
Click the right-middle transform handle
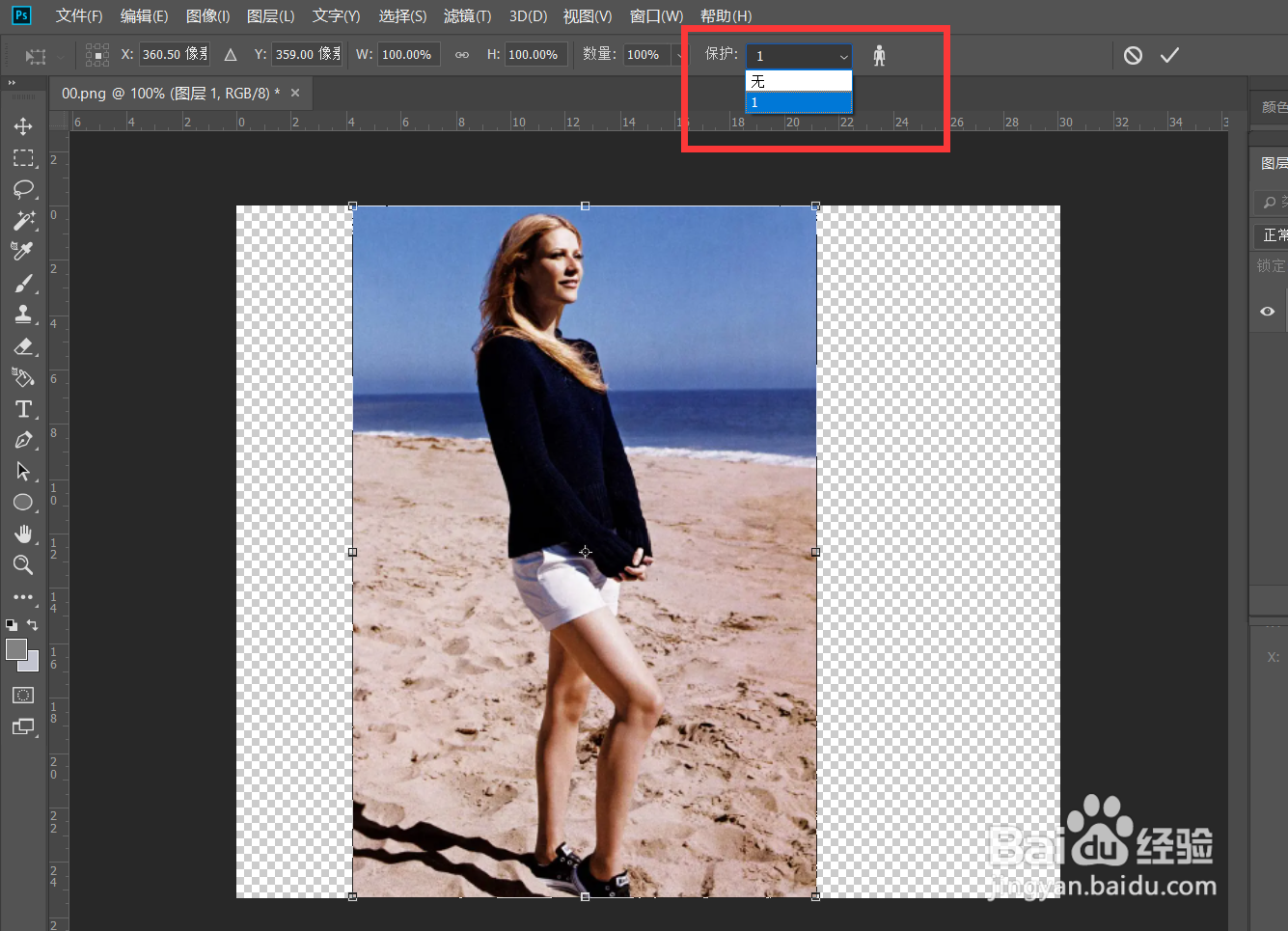click(815, 552)
